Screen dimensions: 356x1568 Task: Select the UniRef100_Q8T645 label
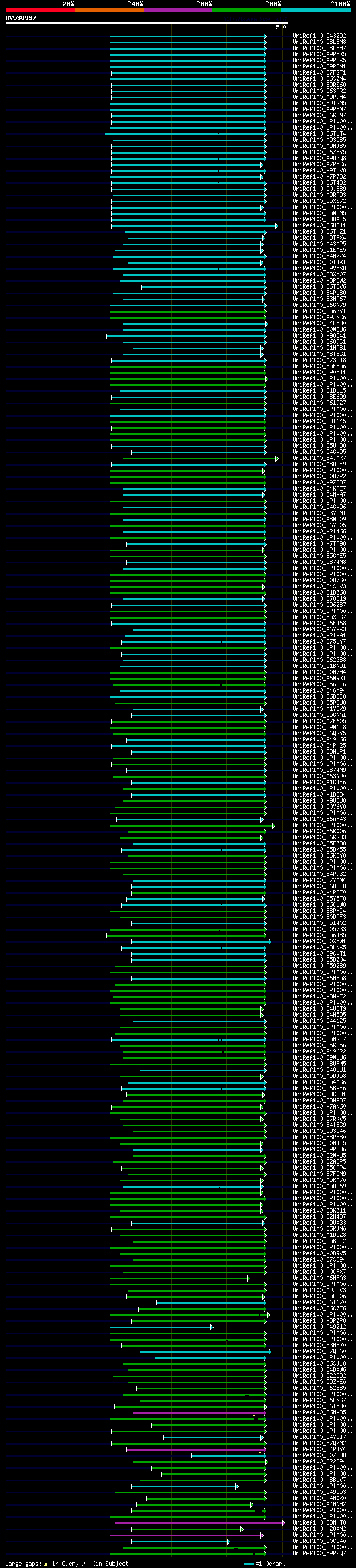click(x=319, y=421)
